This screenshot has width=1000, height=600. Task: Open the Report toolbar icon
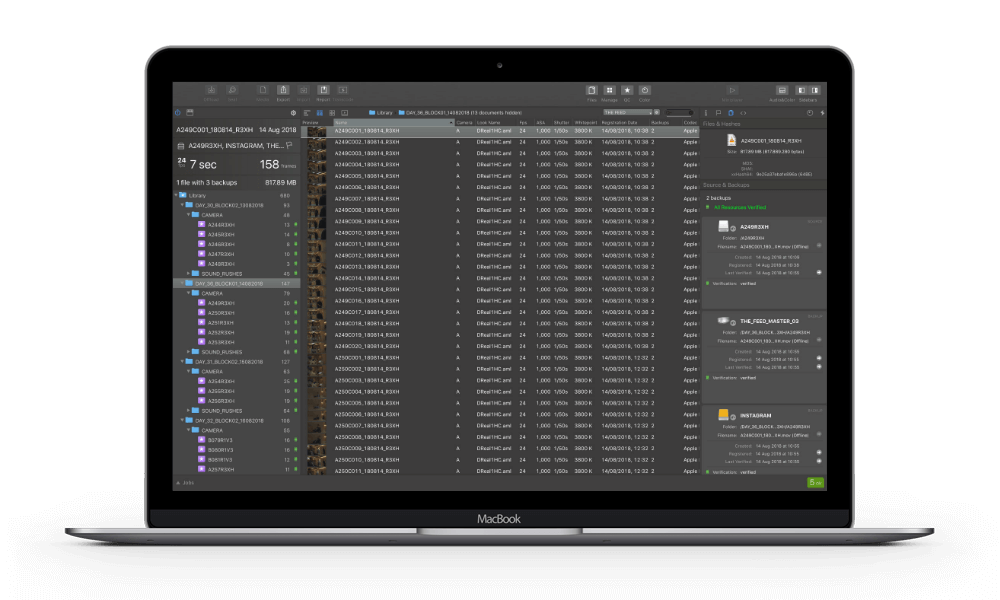tap(323, 91)
